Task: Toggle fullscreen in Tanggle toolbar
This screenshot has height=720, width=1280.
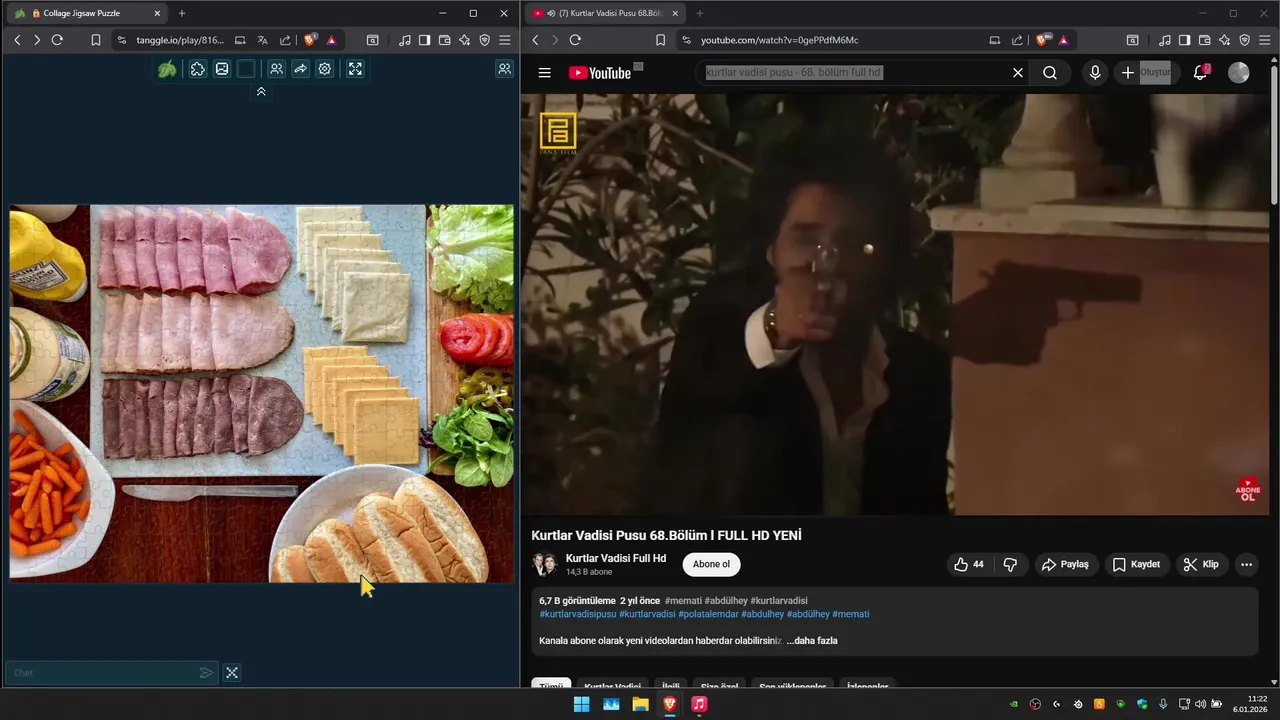Action: click(x=355, y=69)
